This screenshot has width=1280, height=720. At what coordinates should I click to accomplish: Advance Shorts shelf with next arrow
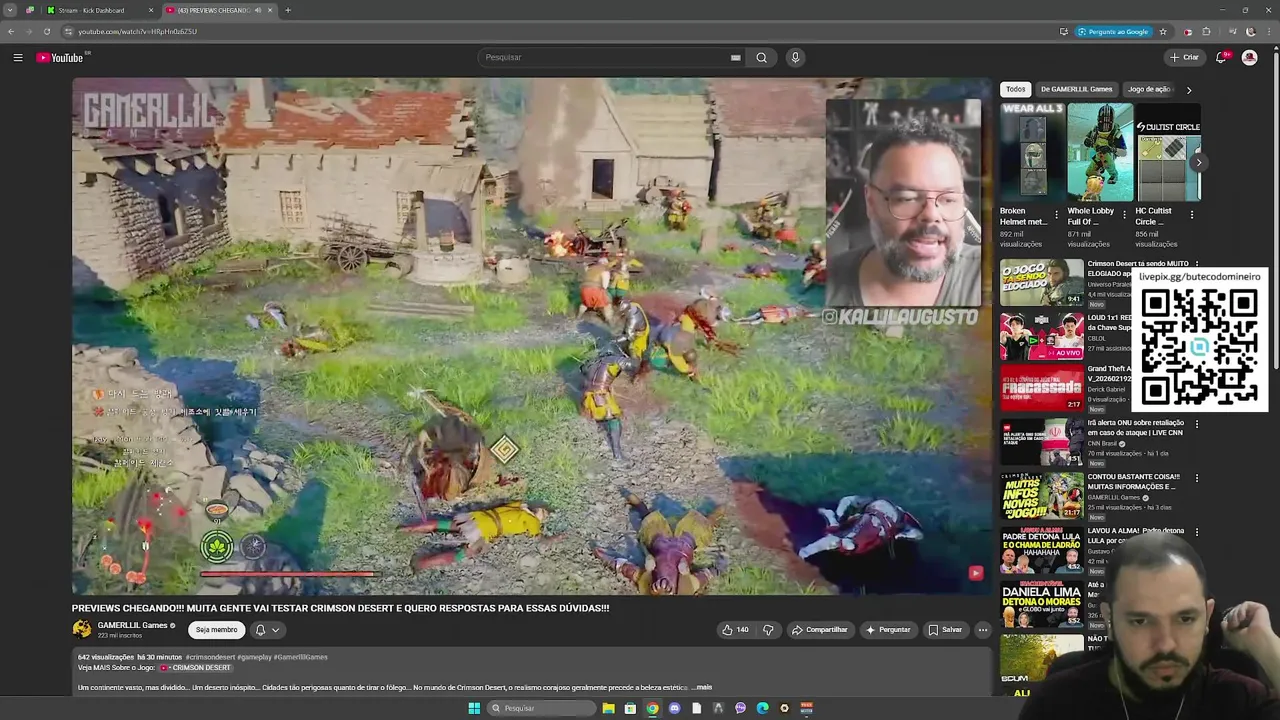coord(1198,162)
